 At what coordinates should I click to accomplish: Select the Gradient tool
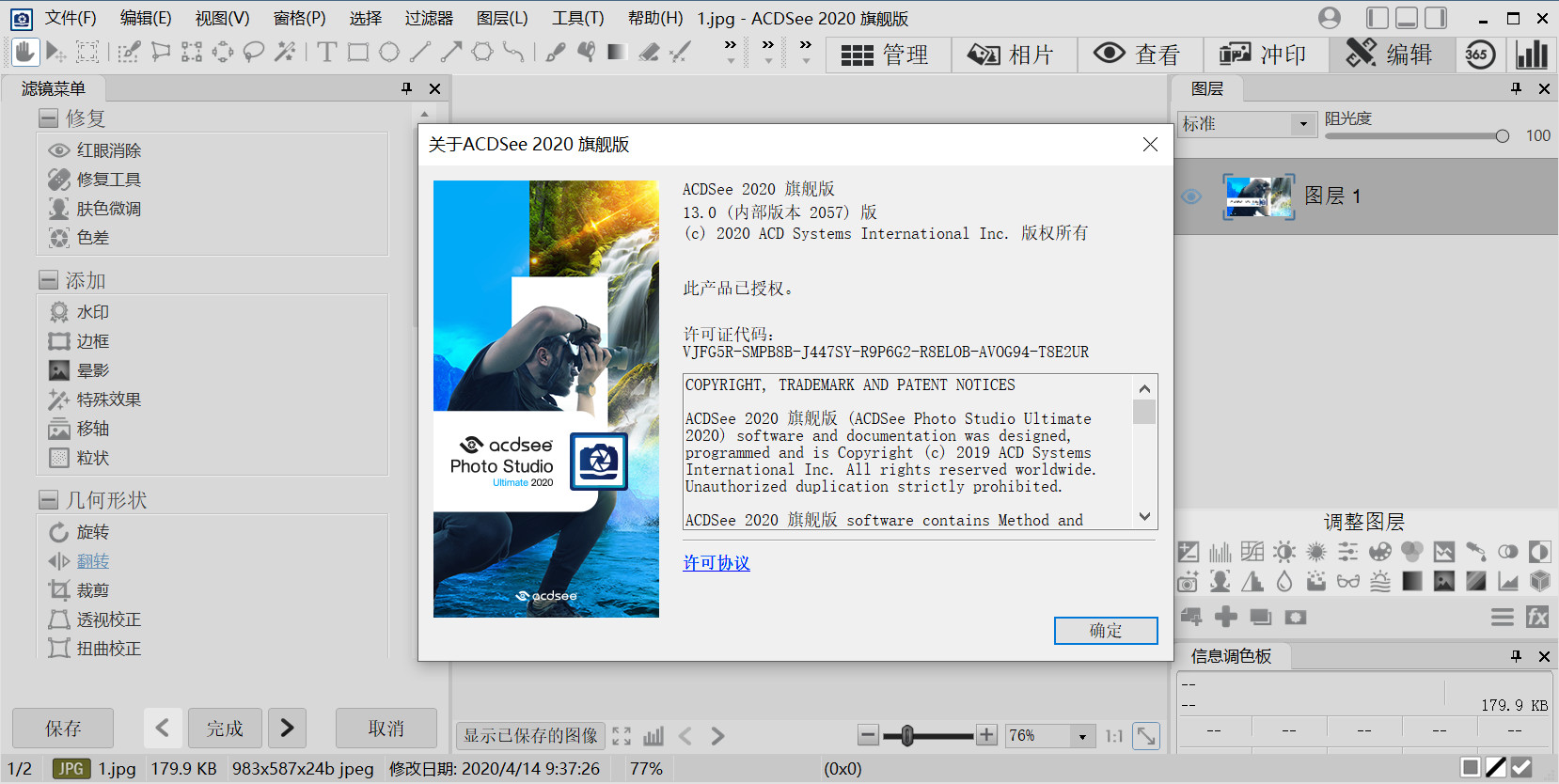pyautogui.click(x=617, y=53)
